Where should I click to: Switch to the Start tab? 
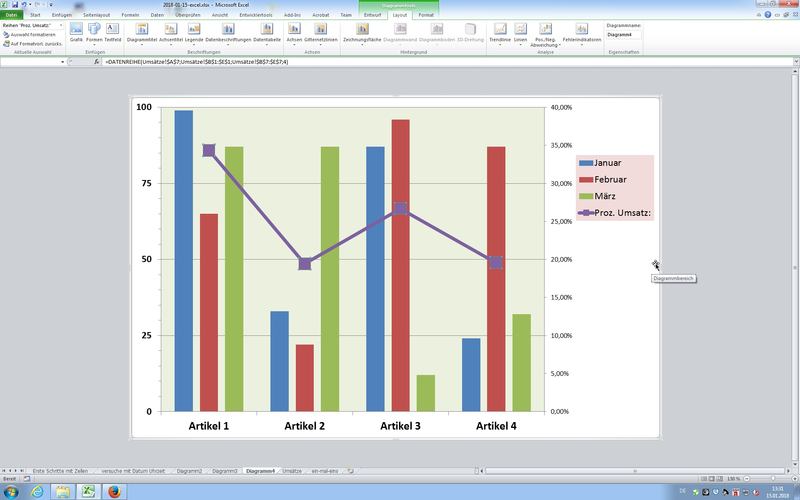pos(35,15)
